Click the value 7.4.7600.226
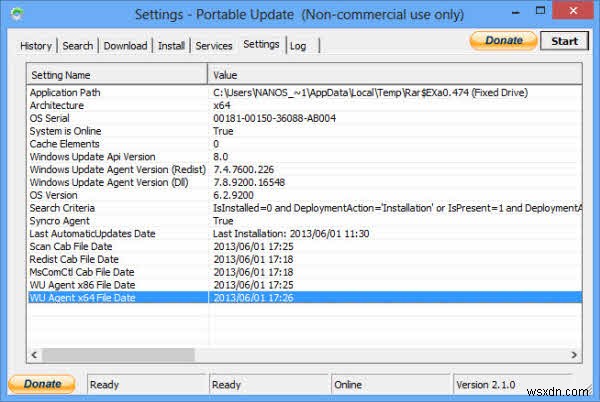 pos(243,169)
